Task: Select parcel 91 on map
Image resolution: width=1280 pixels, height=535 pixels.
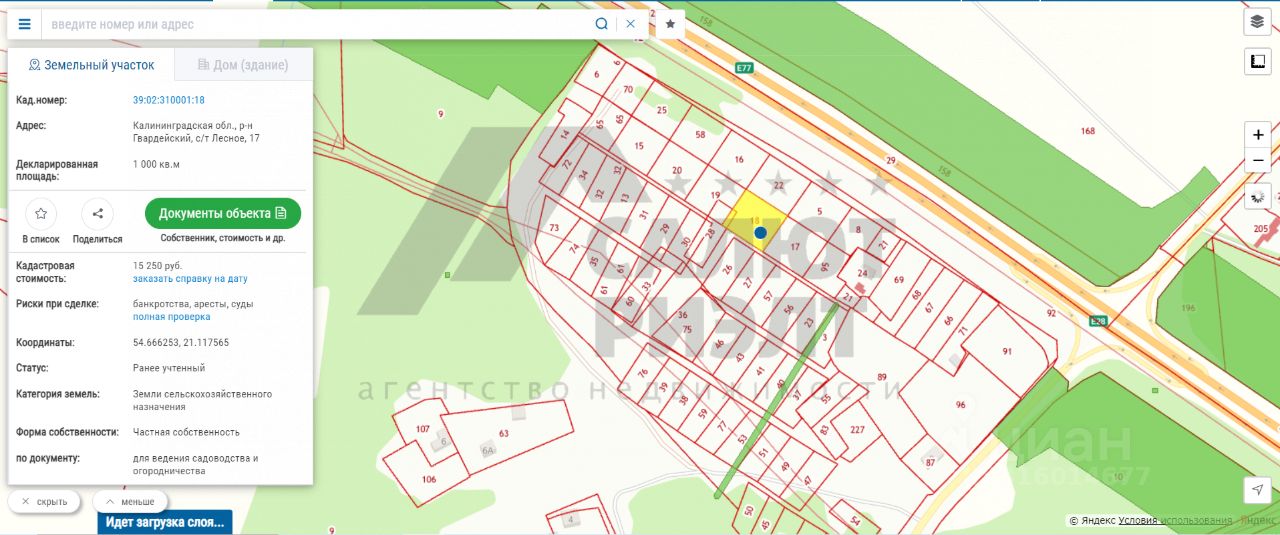Action: (1008, 351)
